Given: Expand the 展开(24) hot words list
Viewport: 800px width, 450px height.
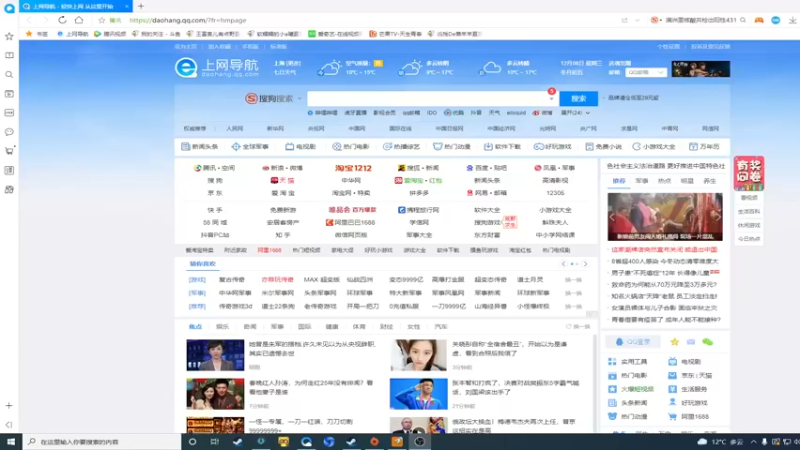Looking at the screenshot, I should [x=576, y=113].
